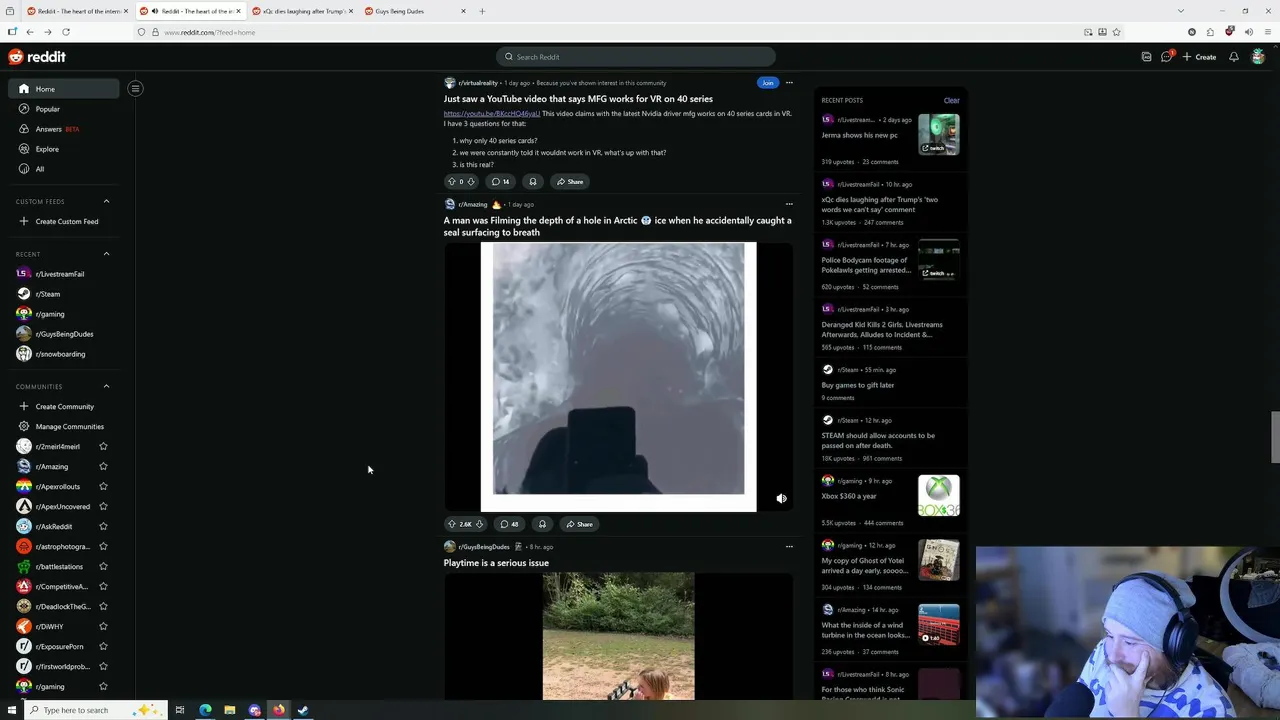
Task: Upvote the MFG VR post
Action: coord(451,182)
